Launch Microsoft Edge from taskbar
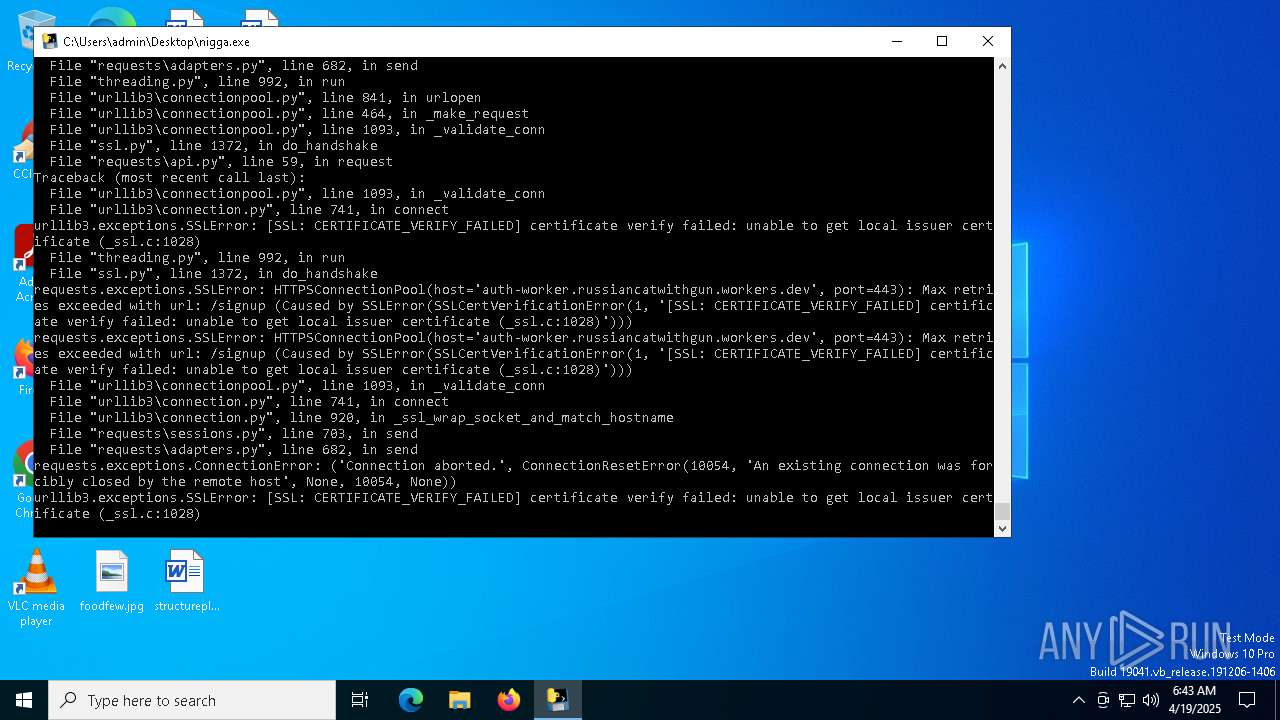Viewport: 1280px width, 720px height. point(411,700)
